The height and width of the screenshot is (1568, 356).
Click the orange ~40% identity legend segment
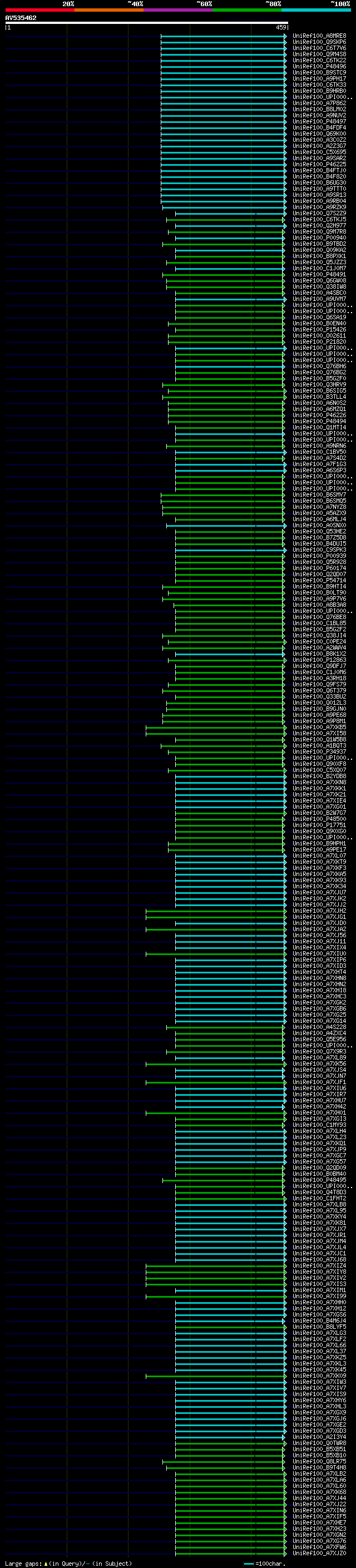[109, 10]
